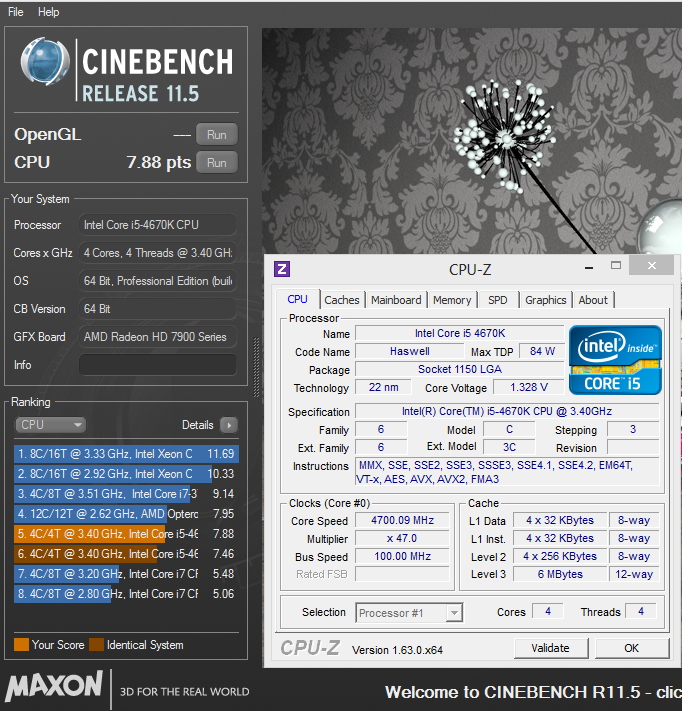This screenshot has height=711, width=695.
Task: Click the Cinebench globe logo icon
Action: tap(44, 62)
